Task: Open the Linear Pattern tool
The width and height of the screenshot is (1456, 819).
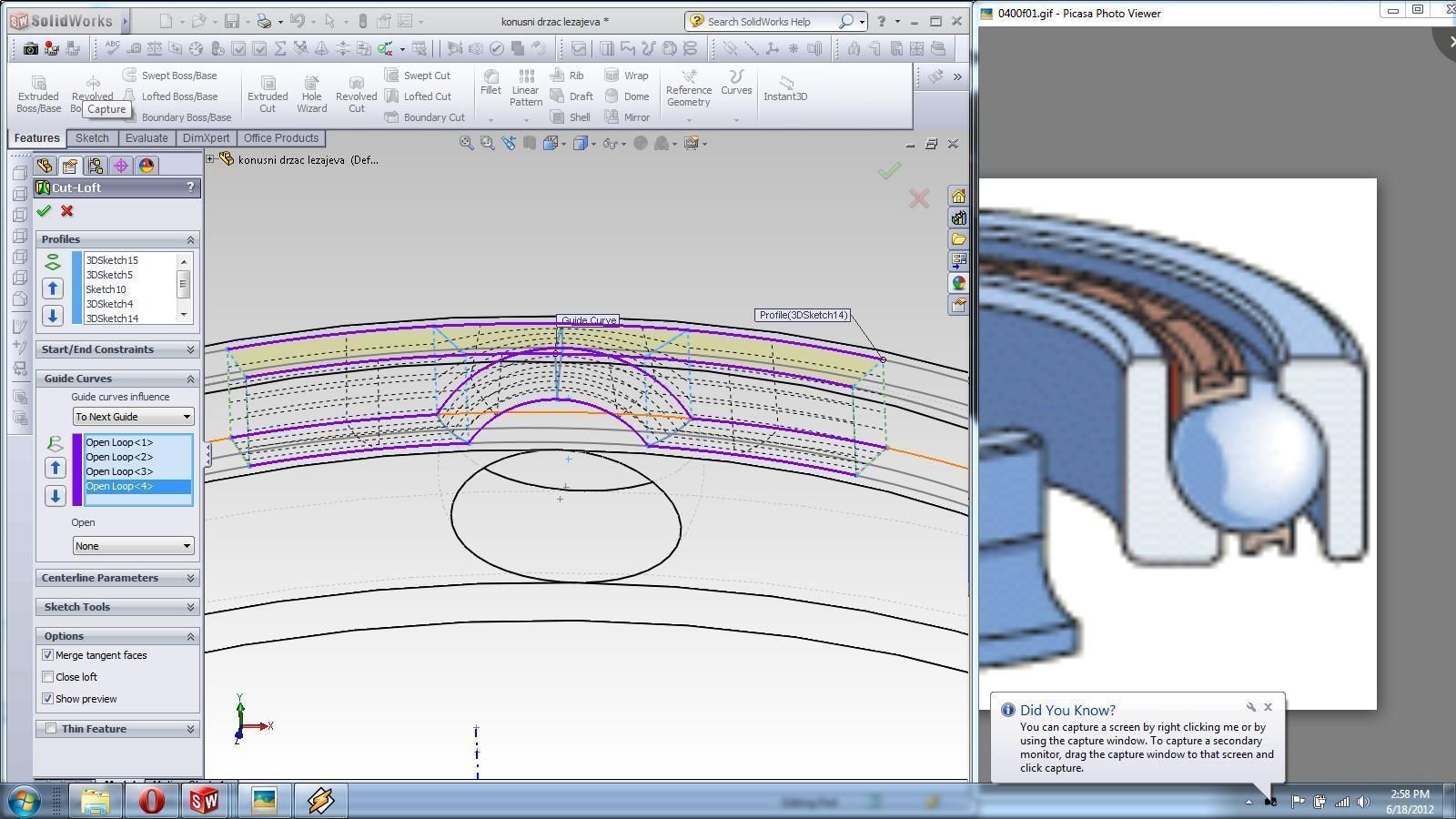Action: pos(526,76)
